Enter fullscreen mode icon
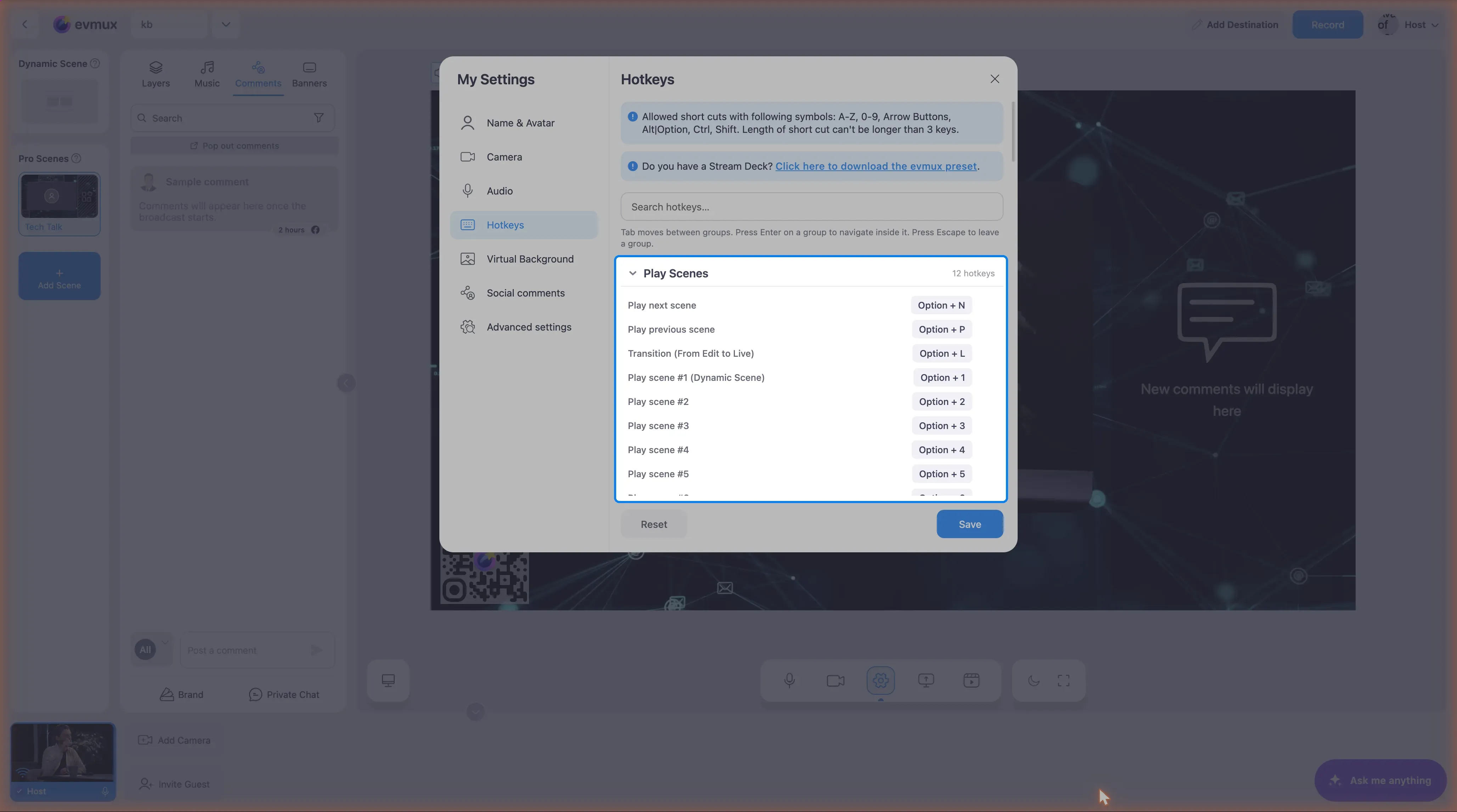Image resolution: width=1457 pixels, height=812 pixels. [x=1063, y=680]
